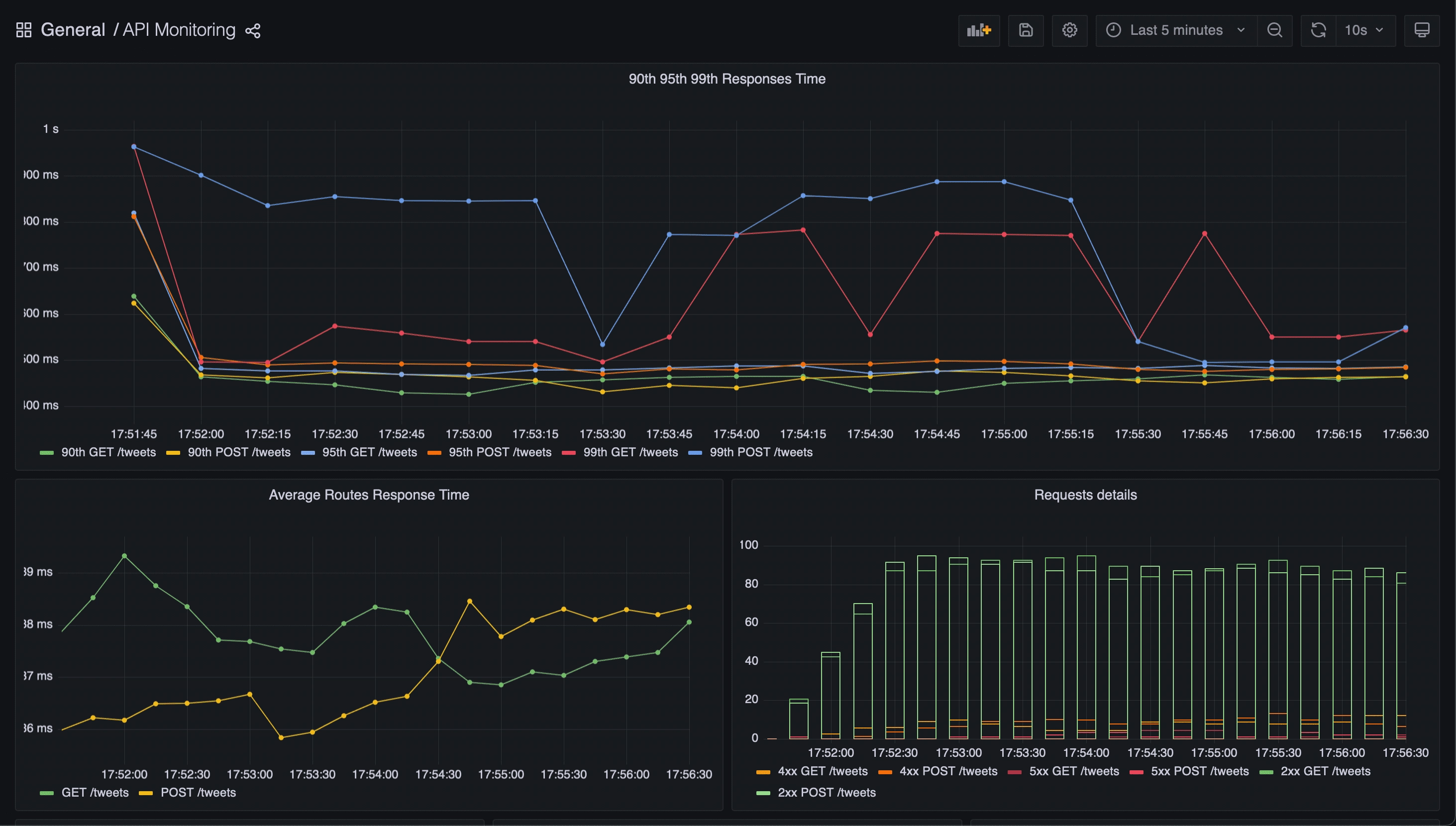Image resolution: width=1456 pixels, height=826 pixels.
Task: Open Average Routes Response Time panel menu
Action: (369, 495)
